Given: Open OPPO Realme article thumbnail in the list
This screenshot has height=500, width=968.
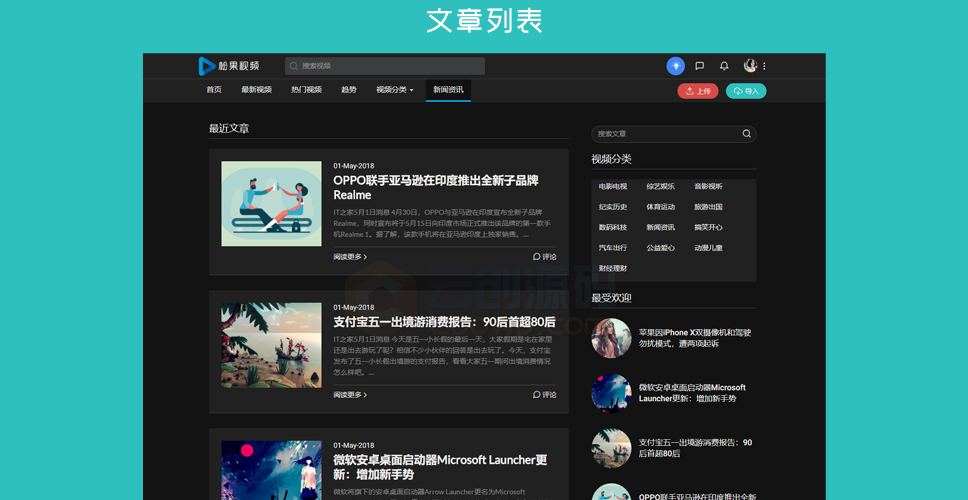Looking at the screenshot, I should 271,204.
